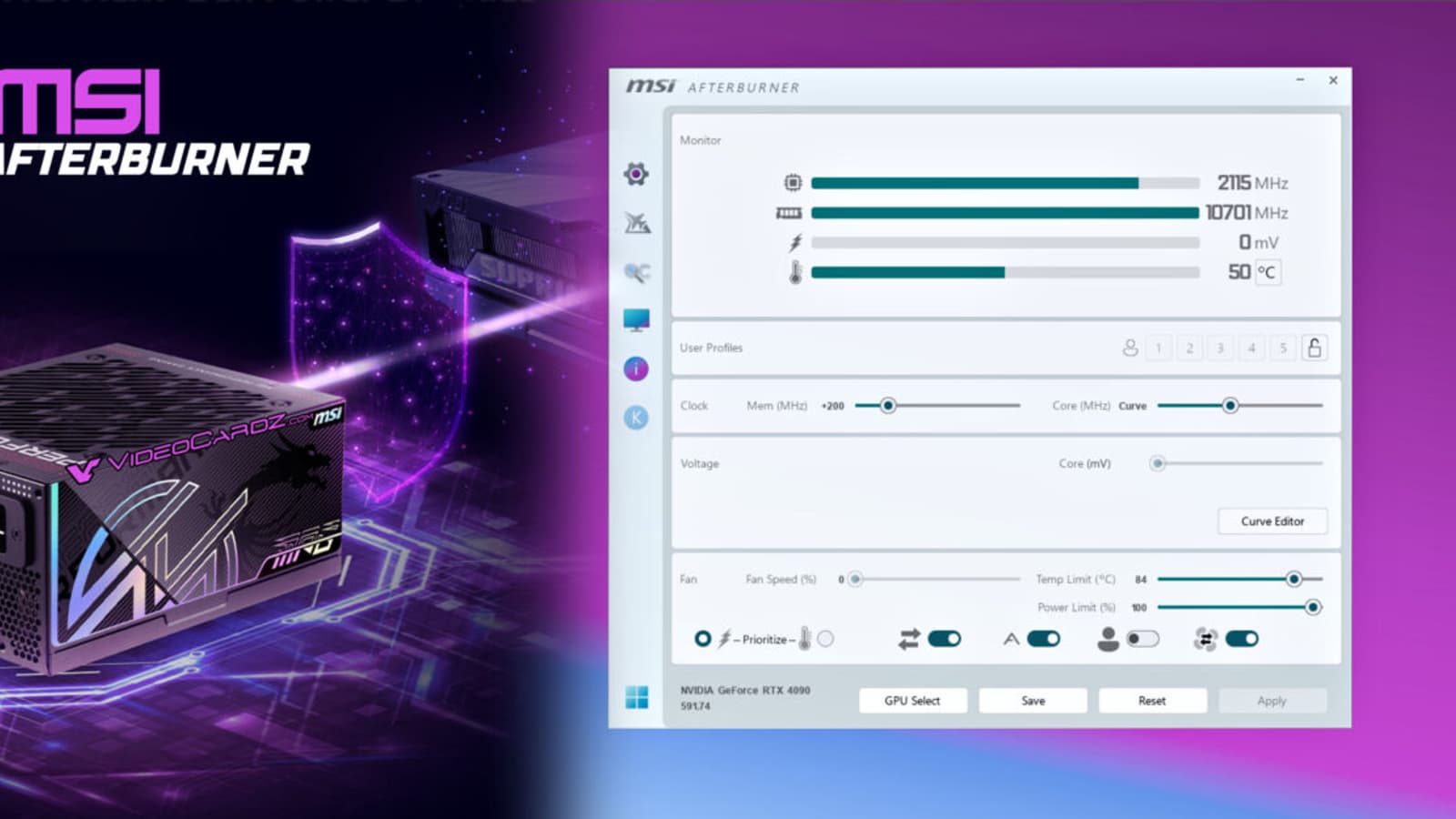Viewport: 1456px width, 819px height.
Task: Enable the user-defined fan switch
Action: tap(1142, 639)
